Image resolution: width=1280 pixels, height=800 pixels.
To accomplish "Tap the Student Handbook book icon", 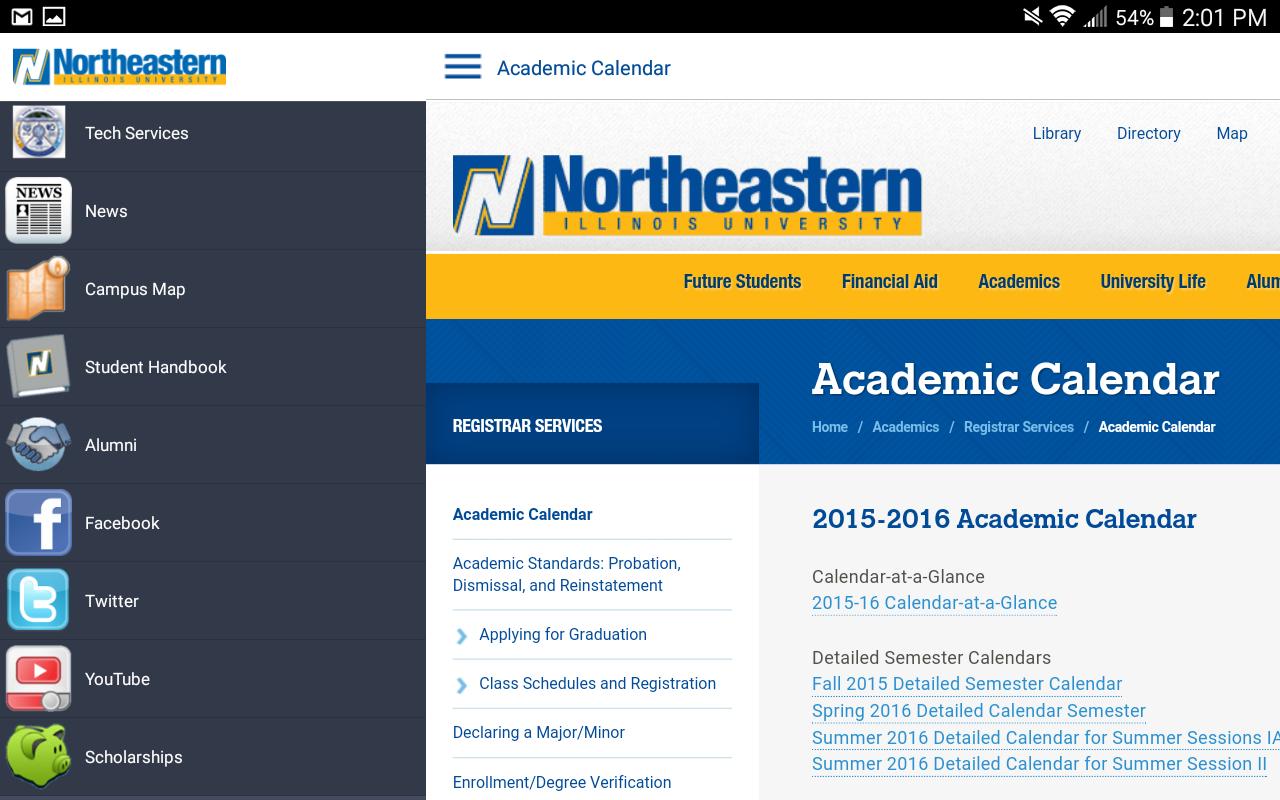I will tap(39, 366).
